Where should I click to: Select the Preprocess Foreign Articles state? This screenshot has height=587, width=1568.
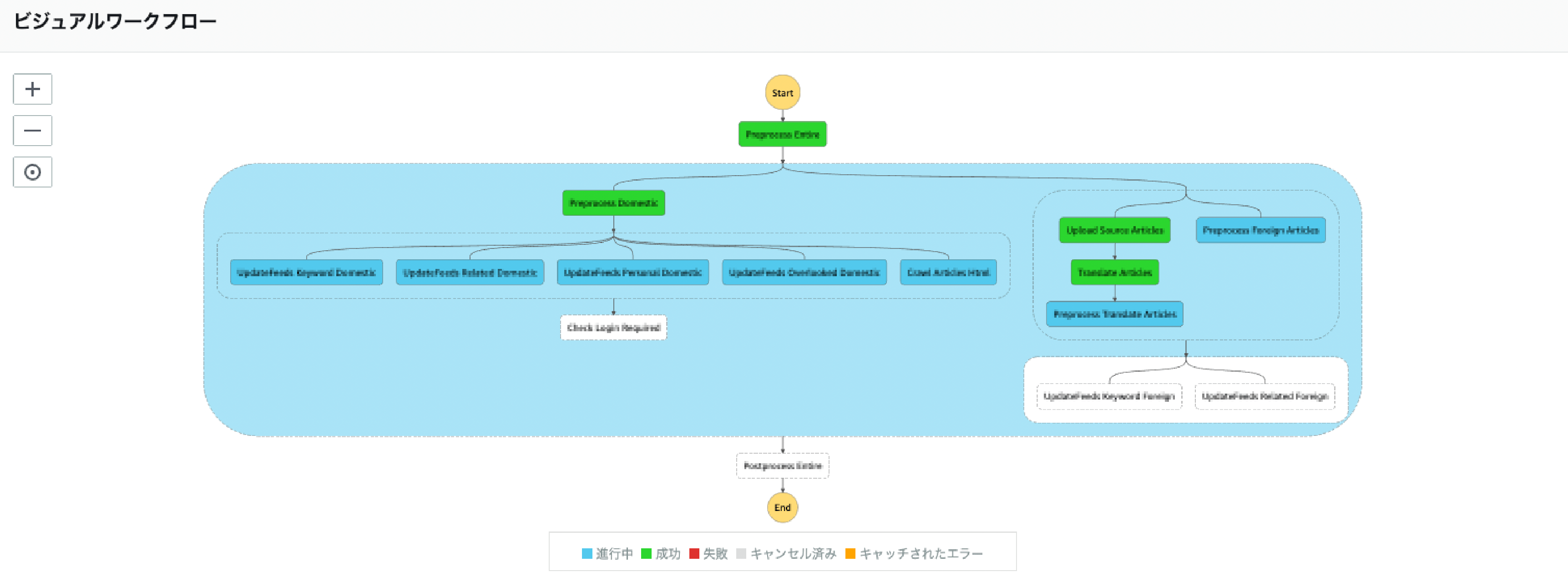click(1260, 230)
